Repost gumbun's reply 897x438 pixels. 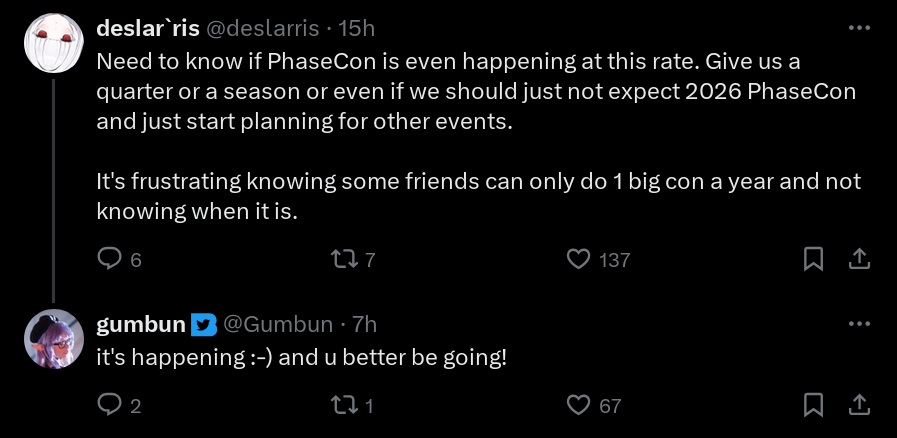(x=343, y=405)
